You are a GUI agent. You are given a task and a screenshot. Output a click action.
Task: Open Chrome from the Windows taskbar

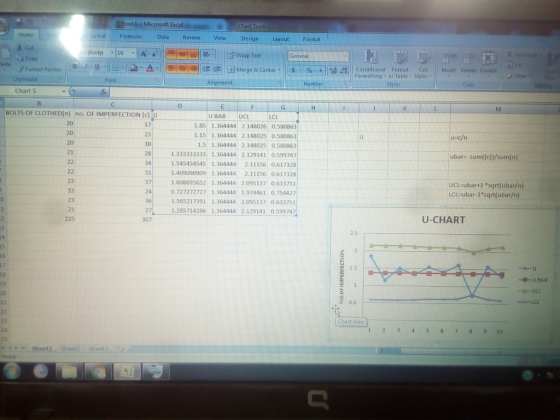[x=98, y=371]
